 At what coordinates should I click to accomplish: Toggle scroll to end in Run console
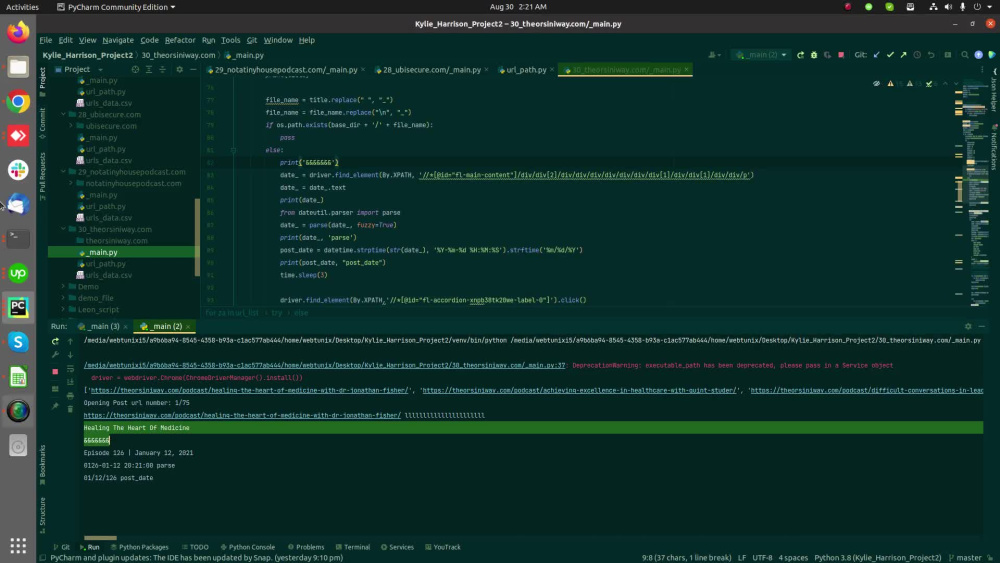[70, 382]
